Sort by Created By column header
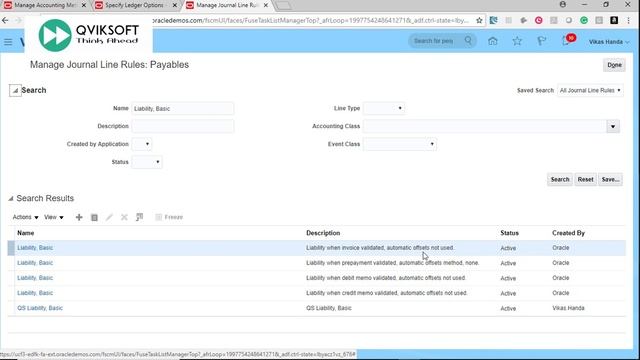Image resolution: width=640 pixels, height=360 pixels. click(x=568, y=233)
